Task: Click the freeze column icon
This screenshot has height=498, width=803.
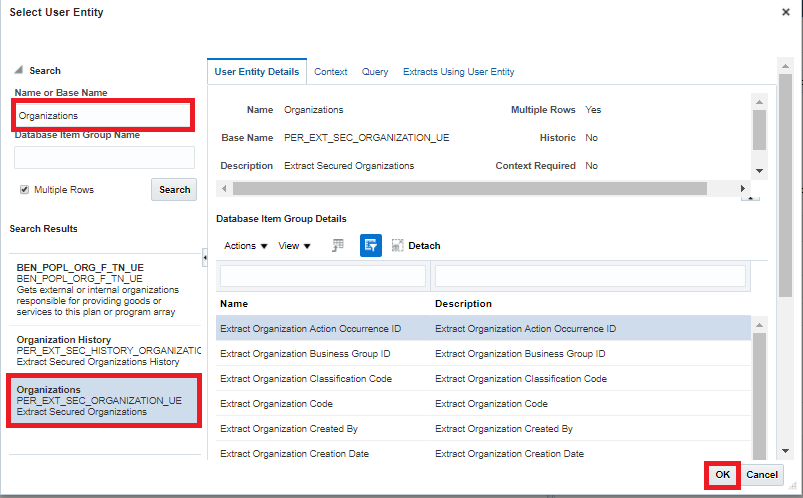Action: point(338,245)
